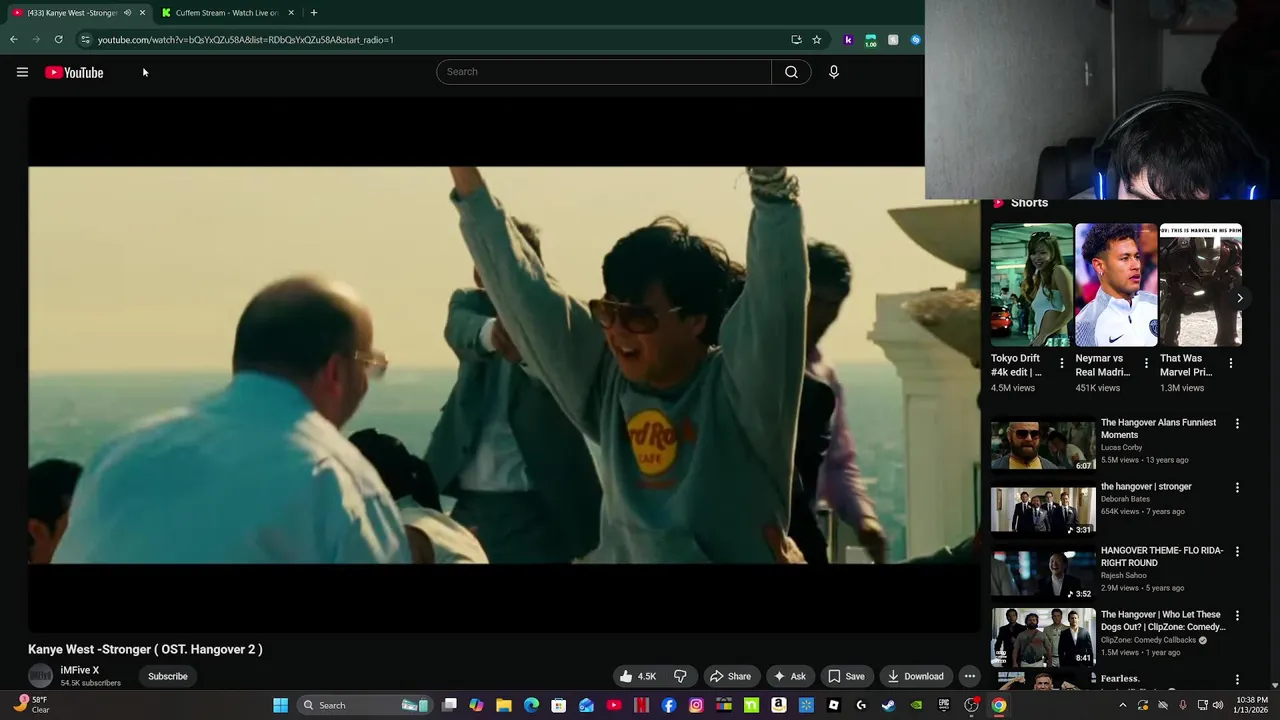Download the video

[x=916, y=676]
